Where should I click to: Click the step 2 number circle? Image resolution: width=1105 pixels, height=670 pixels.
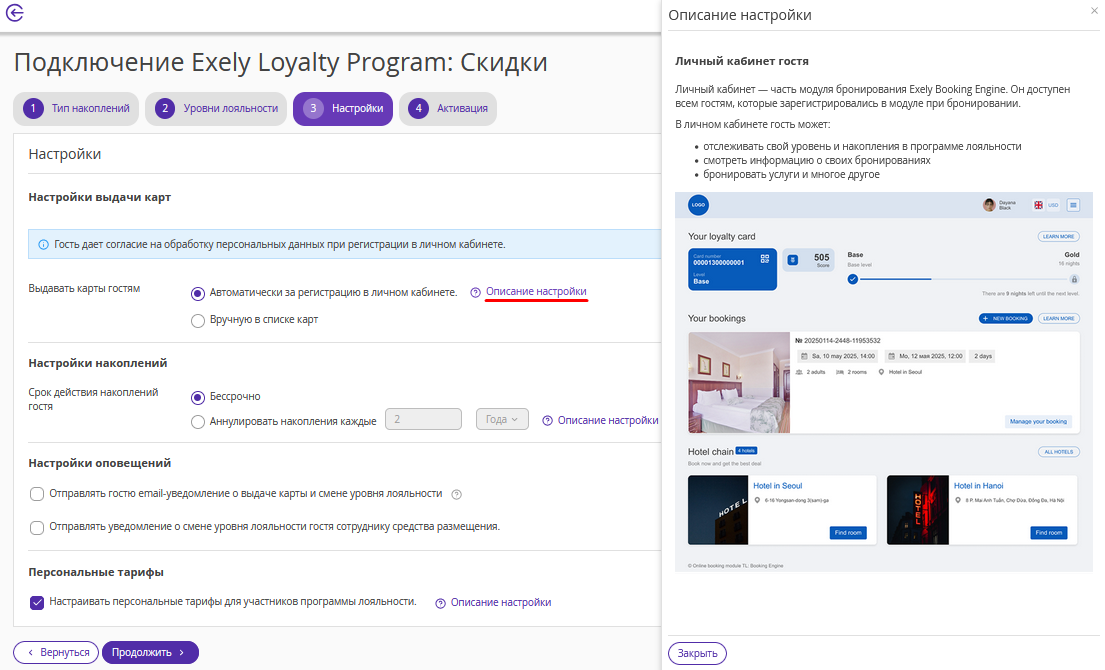165,108
